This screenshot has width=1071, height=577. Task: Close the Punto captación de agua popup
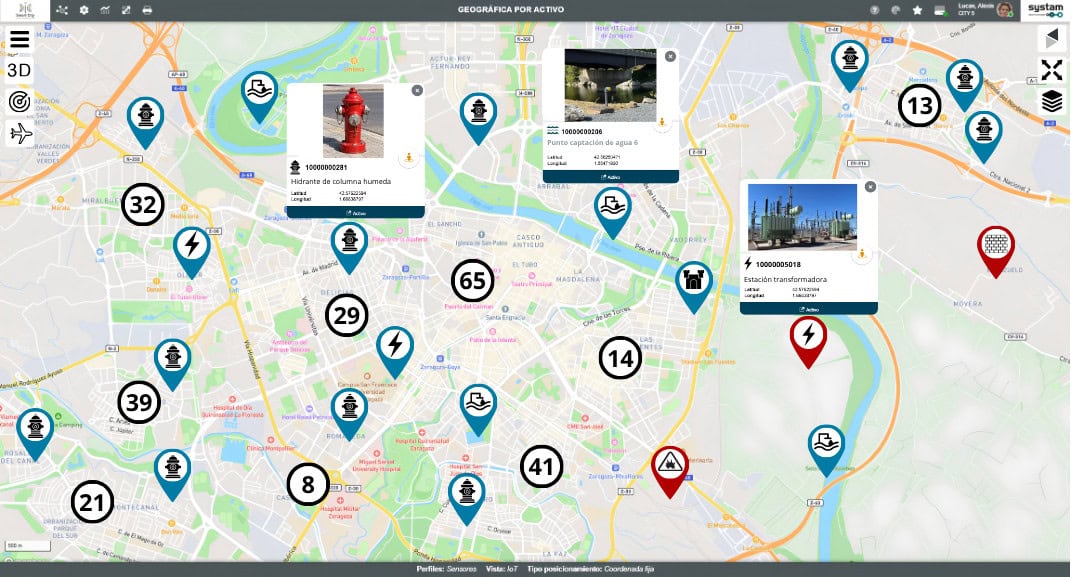671,57
